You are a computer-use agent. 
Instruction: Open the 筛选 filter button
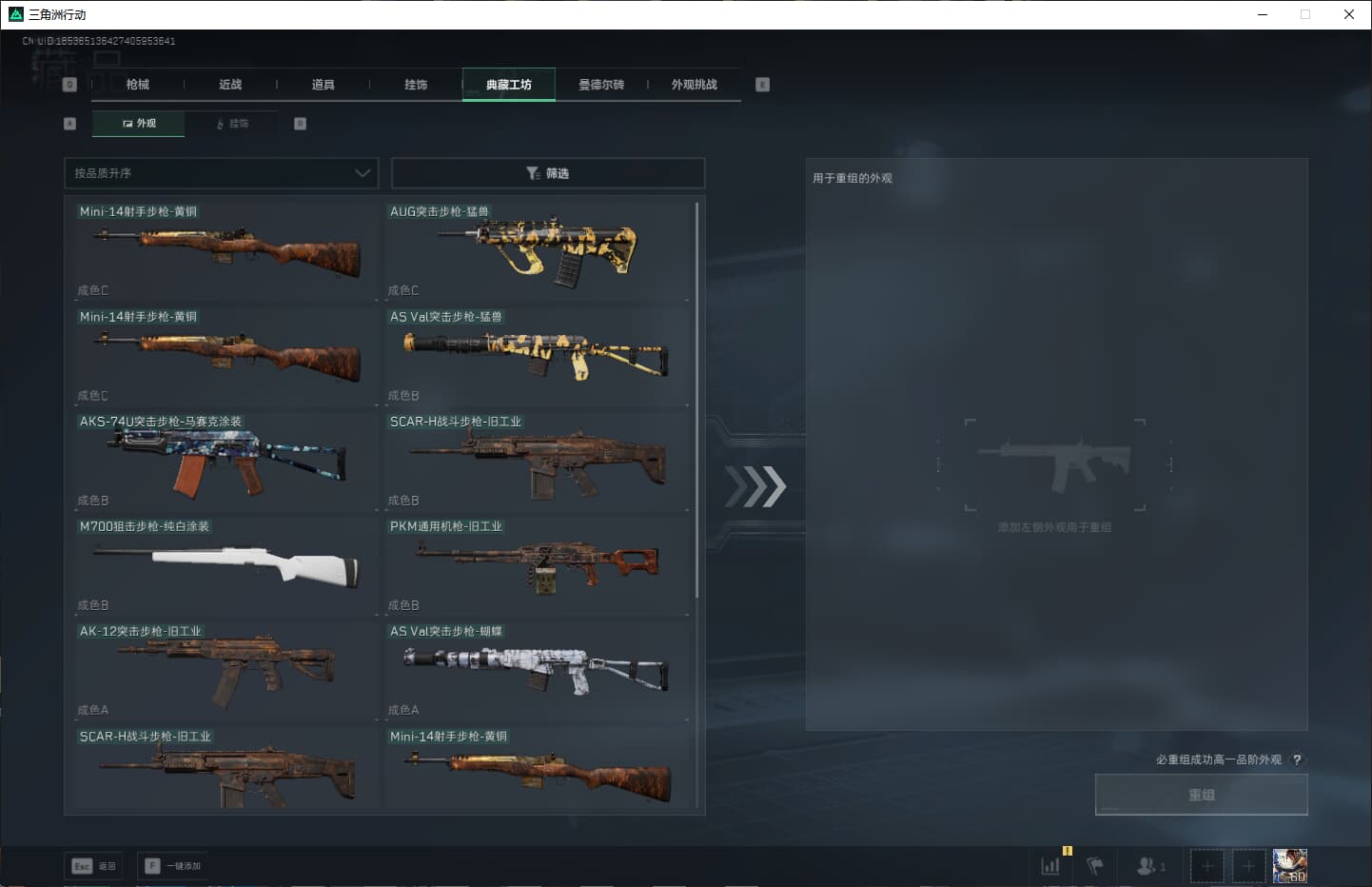(x=548, y=173)
